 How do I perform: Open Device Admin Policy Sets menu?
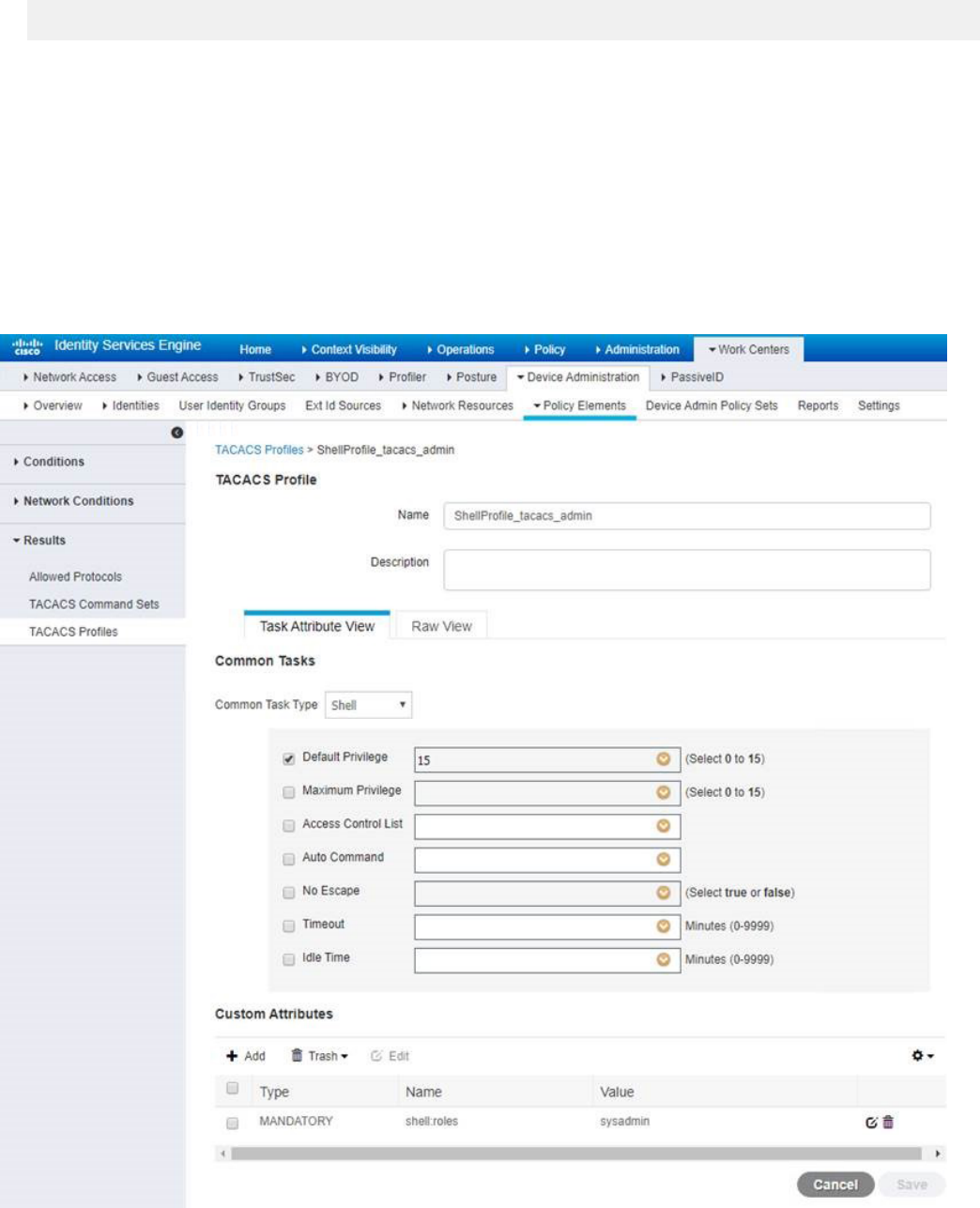pos(712,405)
